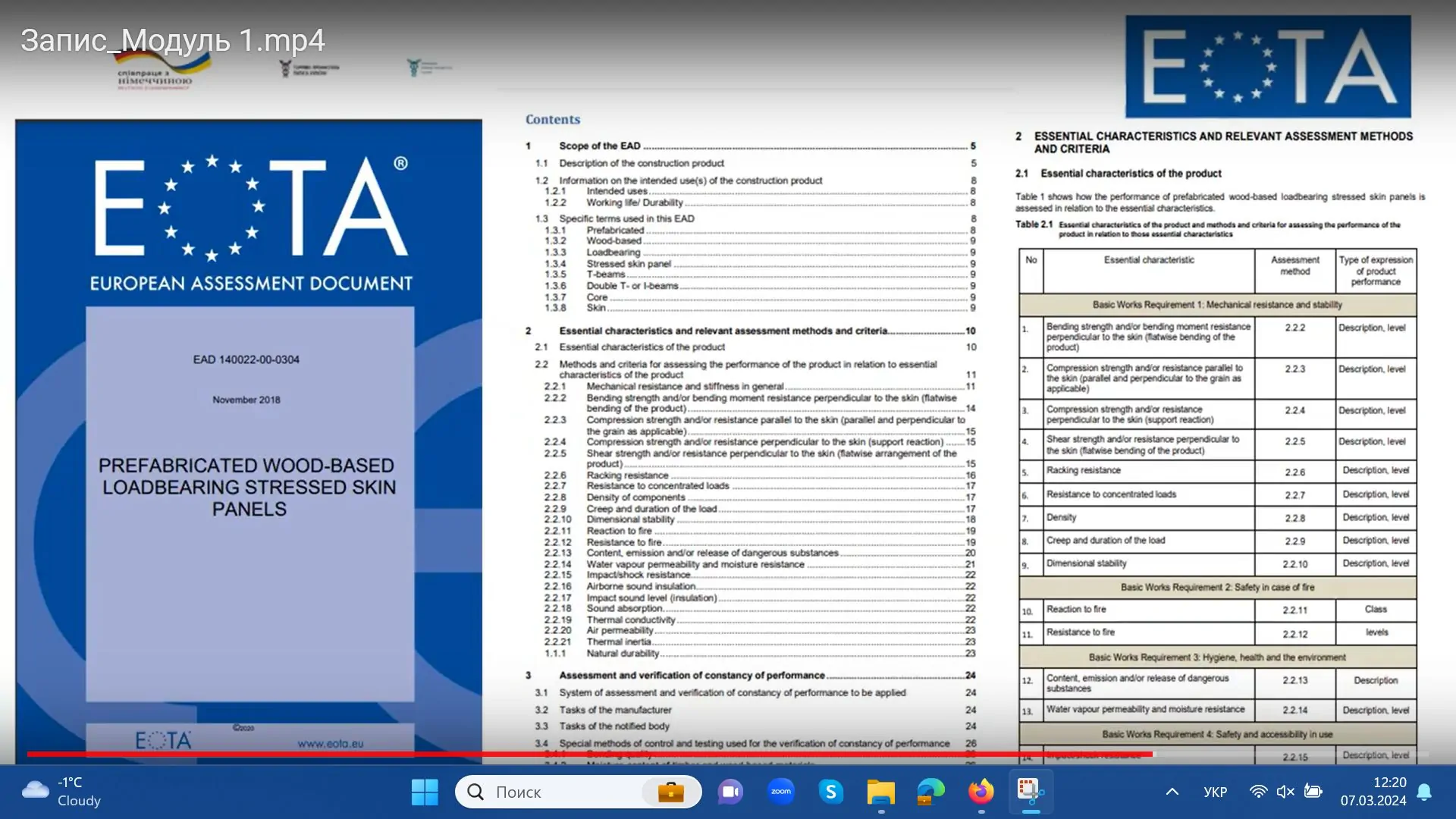Open File Explorer from the taskbar

pos(881,792)
